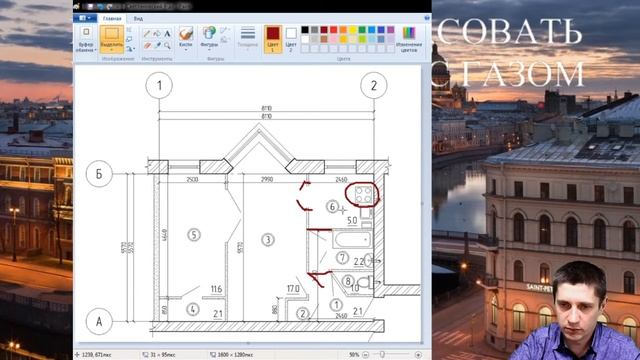This screenshot has width=640, height=360.
Task: Activate Color 1 (Цвет 1) swatch
Action: click(x=273, y=39)
